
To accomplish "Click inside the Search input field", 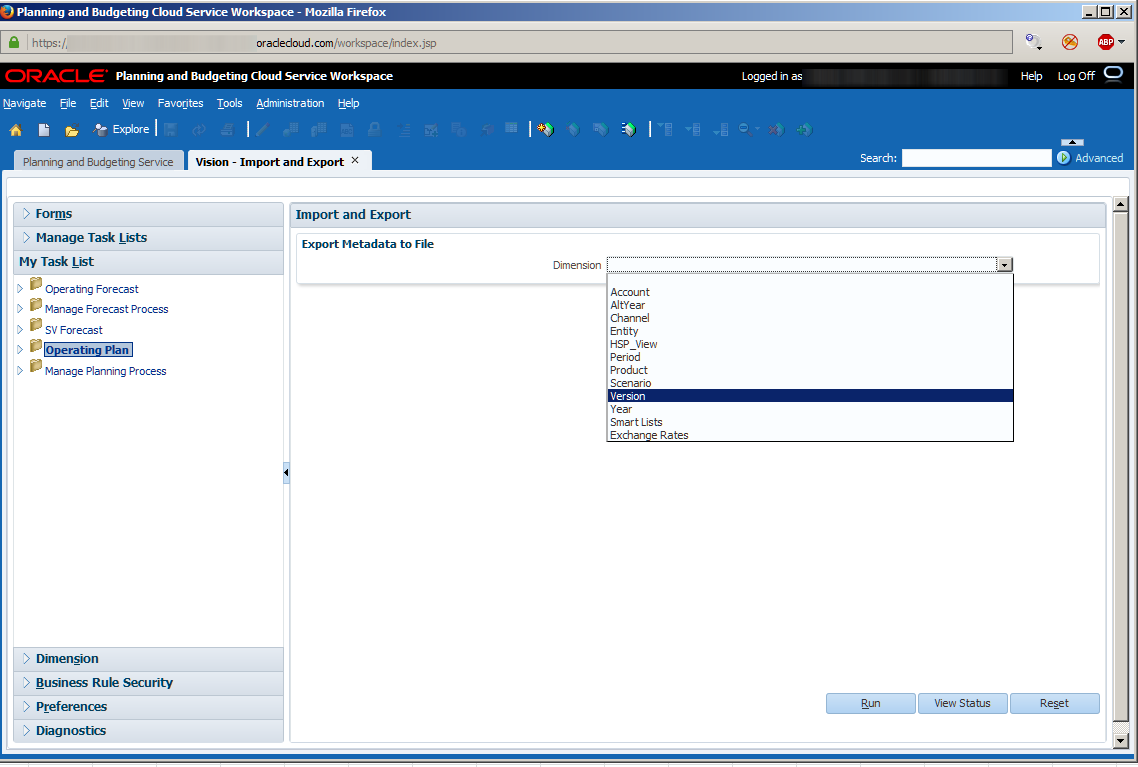I will pos(976,157).
